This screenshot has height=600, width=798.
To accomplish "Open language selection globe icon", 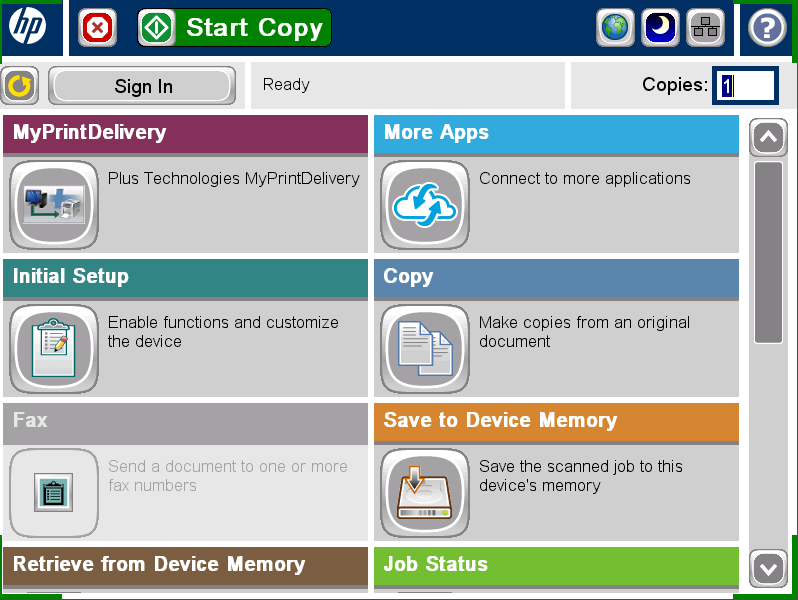I will (x=616, y=28).
